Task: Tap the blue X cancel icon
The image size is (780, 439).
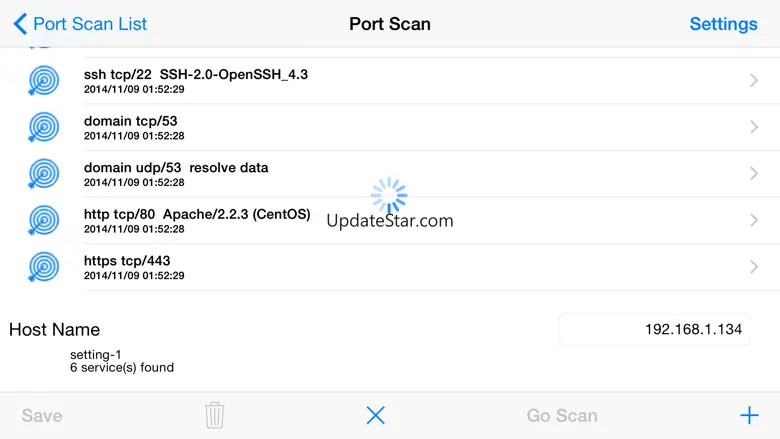Action: point(375,415)
